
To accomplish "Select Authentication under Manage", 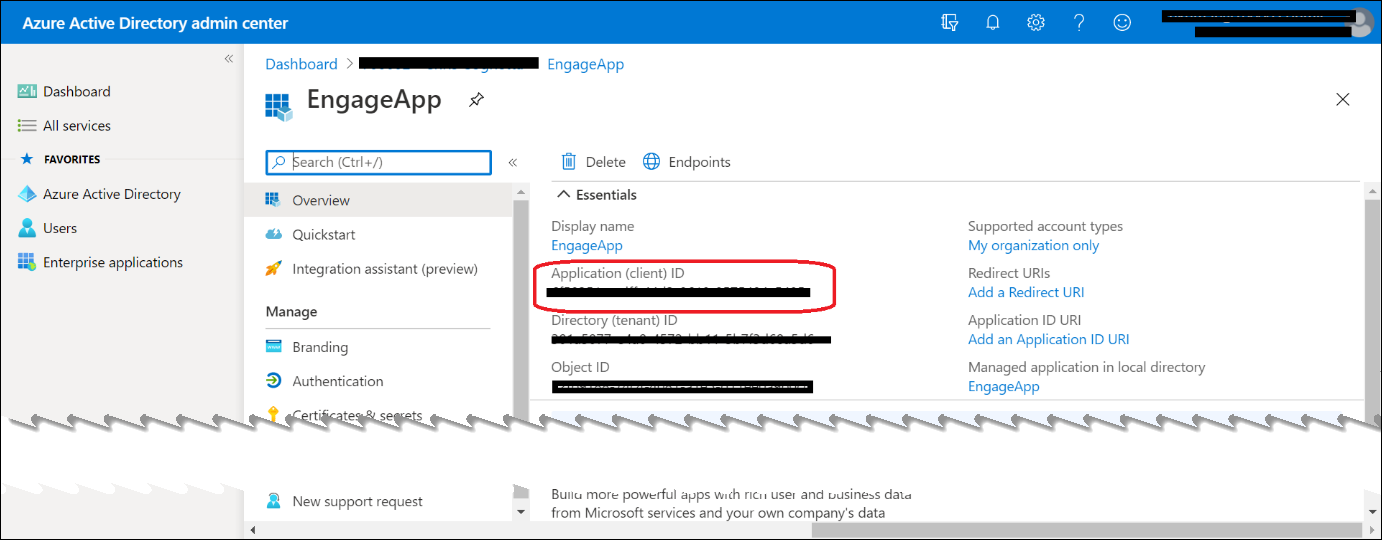I will 337,381.
